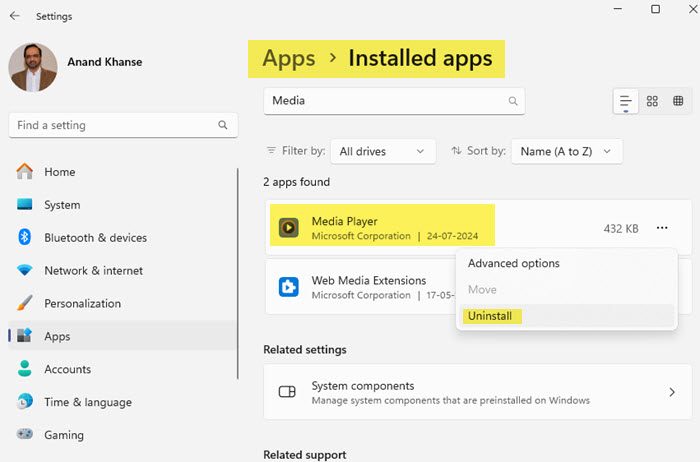The width and height of the screenshot is (700, 462).
Task: Click the Home house icon
Action: click(x=25, y=171)
